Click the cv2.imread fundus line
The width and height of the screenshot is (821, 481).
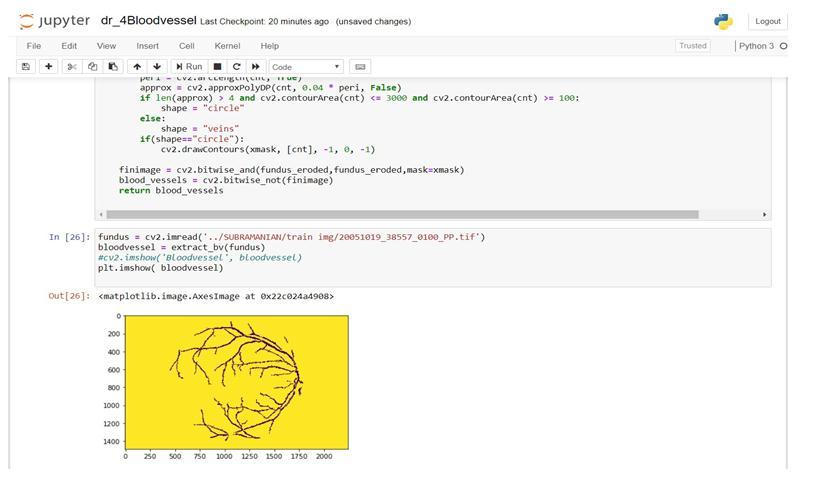tap(292, 237)
